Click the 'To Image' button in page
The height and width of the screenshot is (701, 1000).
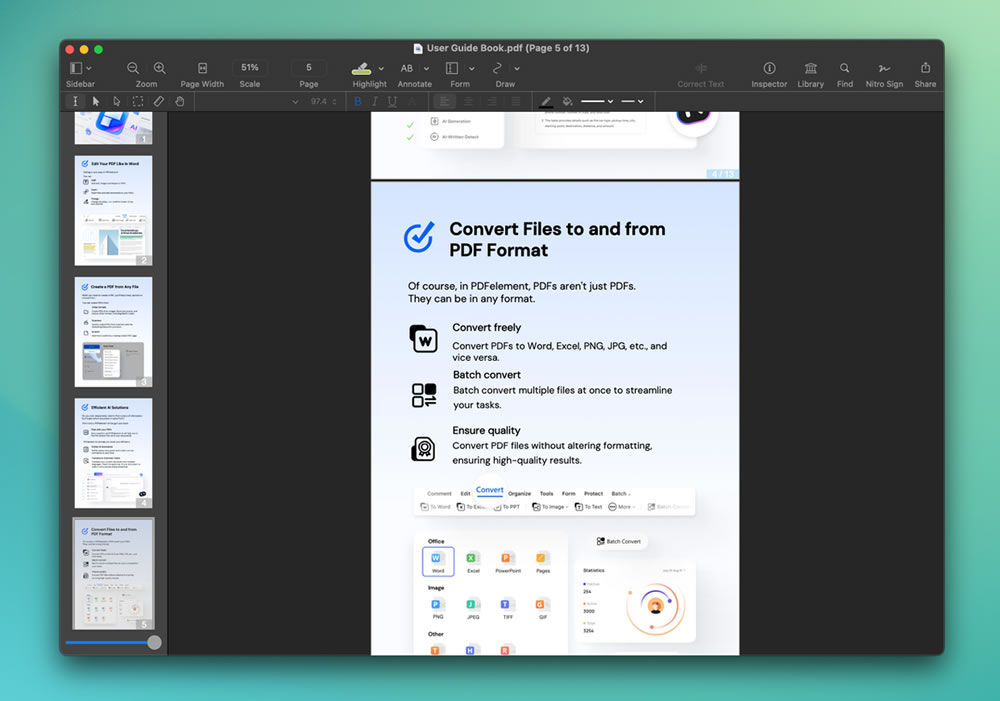click(550, 507)
